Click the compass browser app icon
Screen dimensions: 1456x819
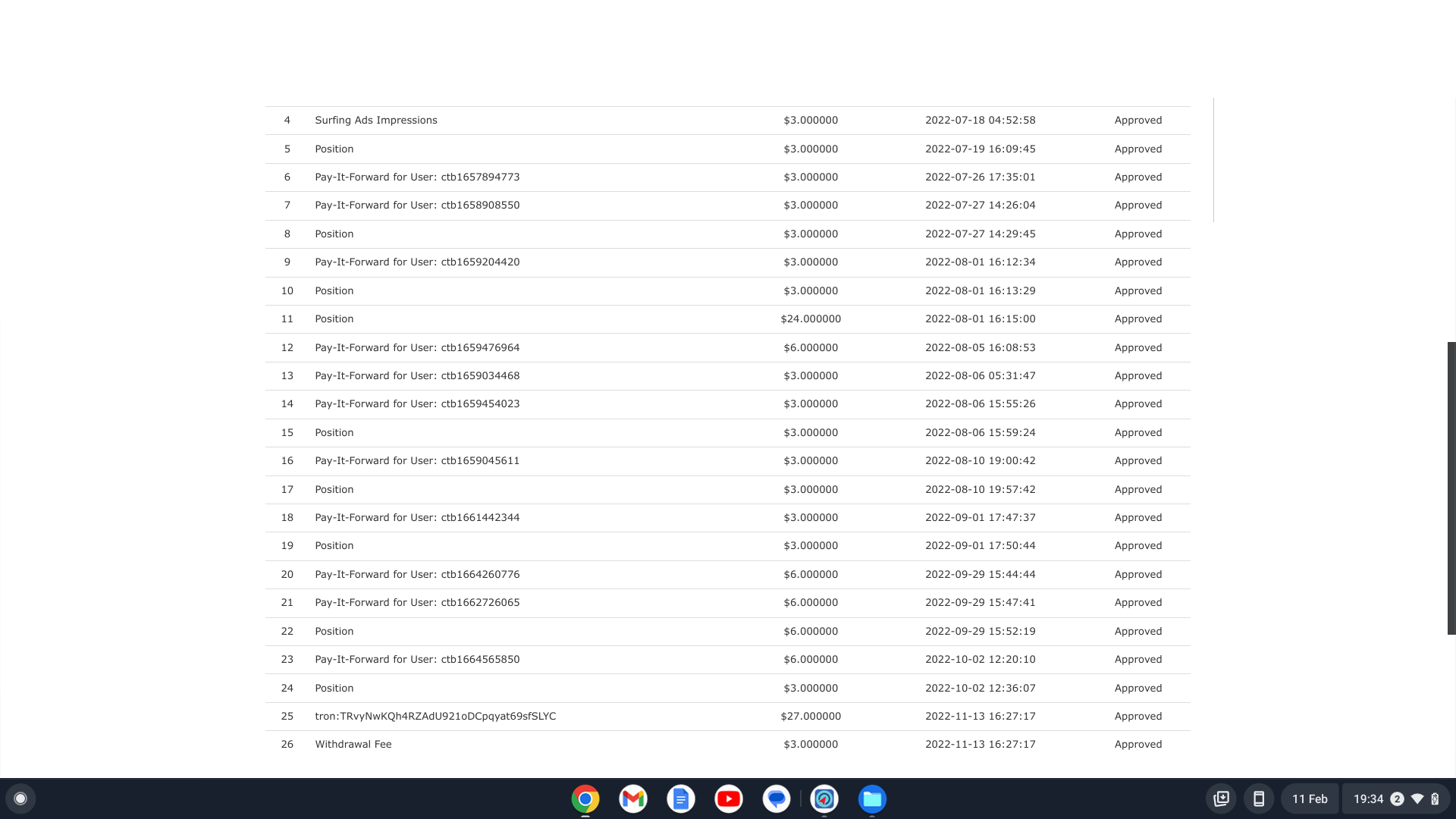click(824, 799)
